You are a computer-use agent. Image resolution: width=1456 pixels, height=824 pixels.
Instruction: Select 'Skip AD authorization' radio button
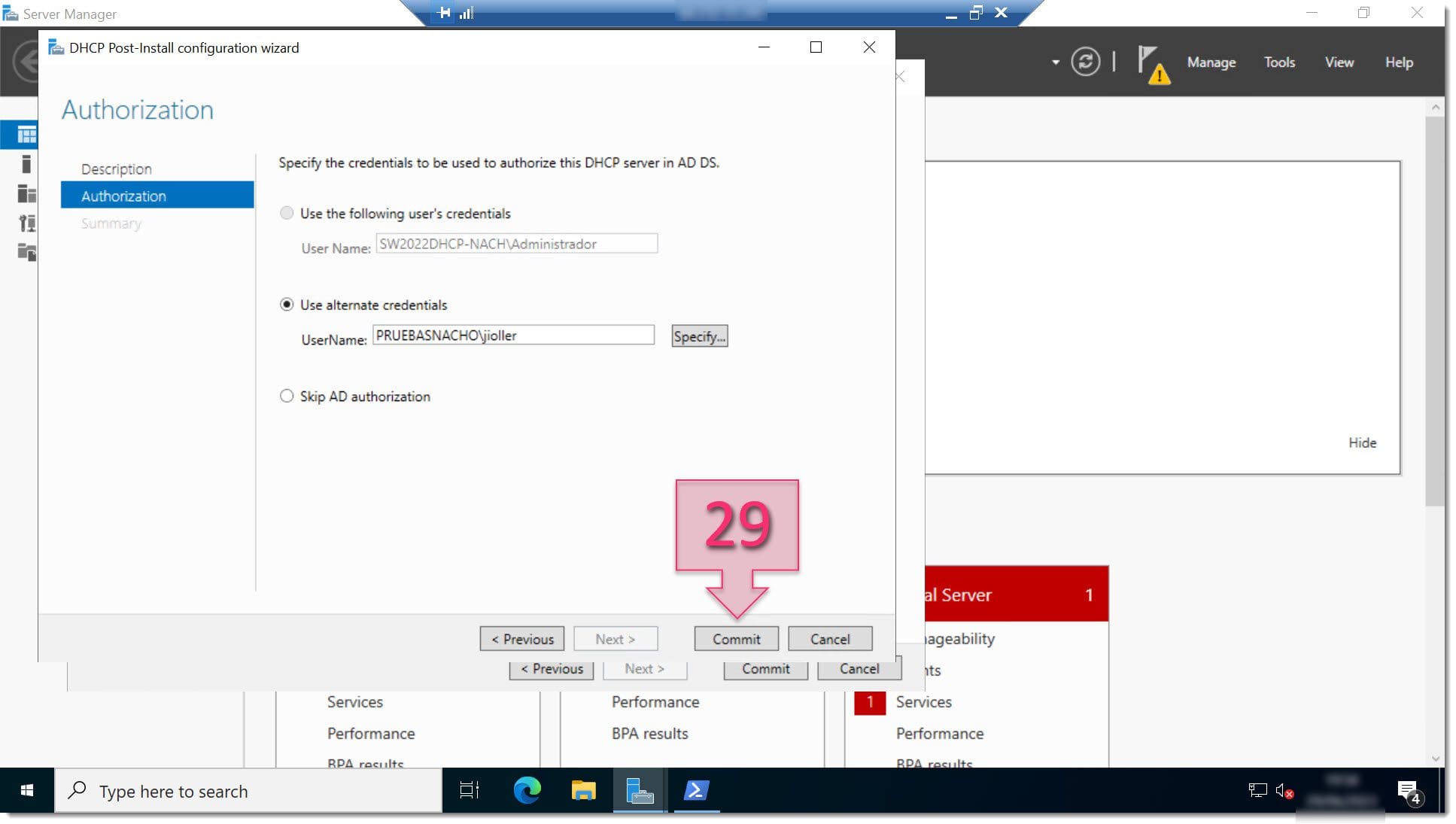[x=288, y=396]
